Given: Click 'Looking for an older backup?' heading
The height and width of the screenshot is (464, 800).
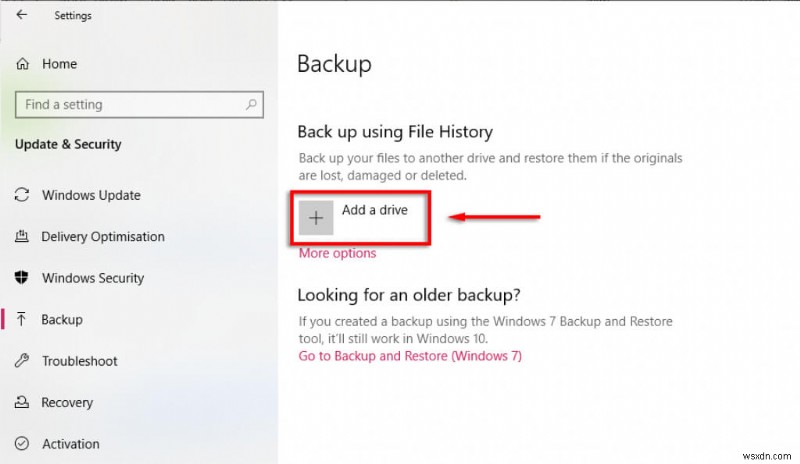Looking at the screenshot, I should coord(409,295).
